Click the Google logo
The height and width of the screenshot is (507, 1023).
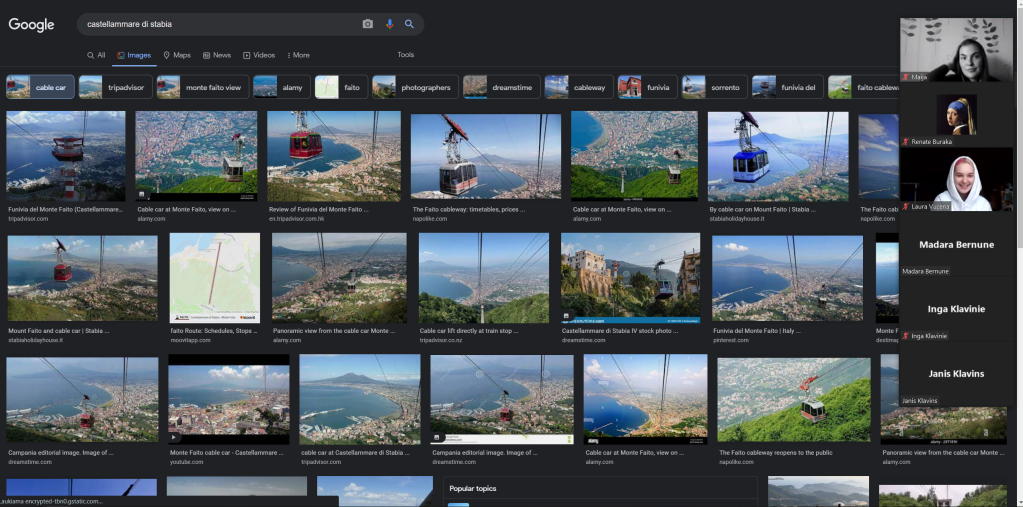pyautogui.click(x=31, y=25)
